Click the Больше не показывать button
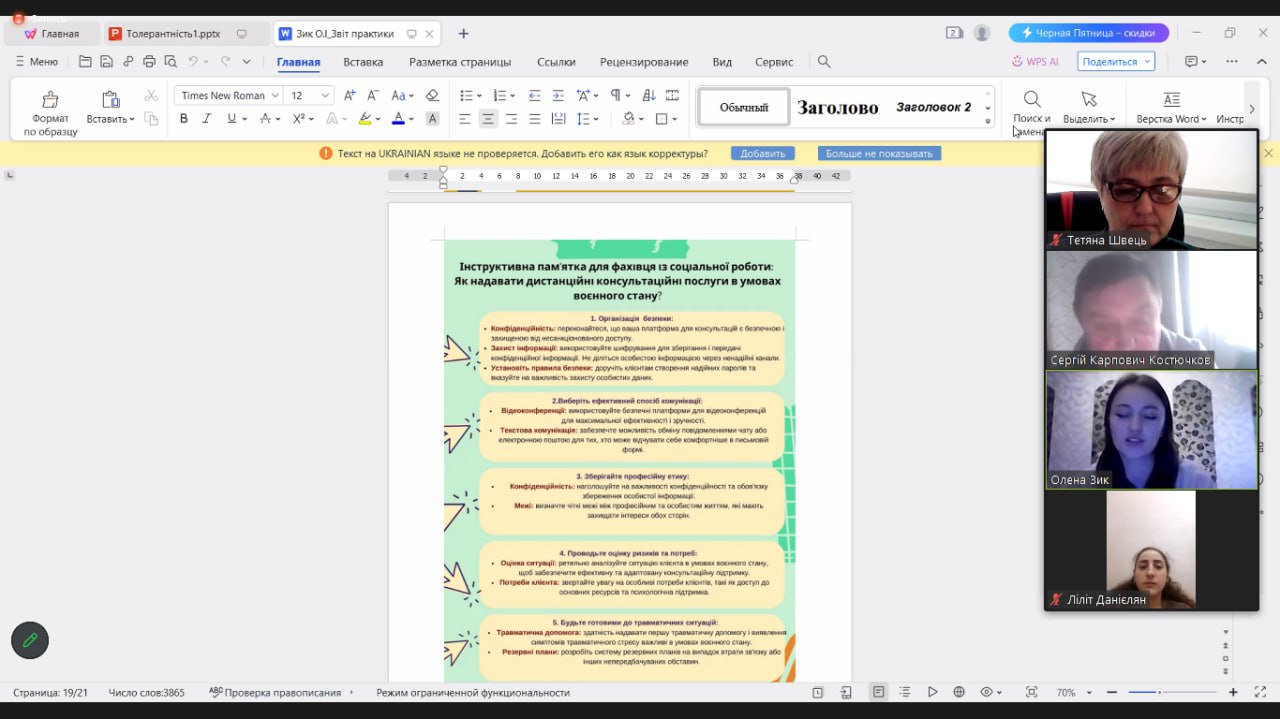This screenshot has height=719, width=1280. coord(879,153)
